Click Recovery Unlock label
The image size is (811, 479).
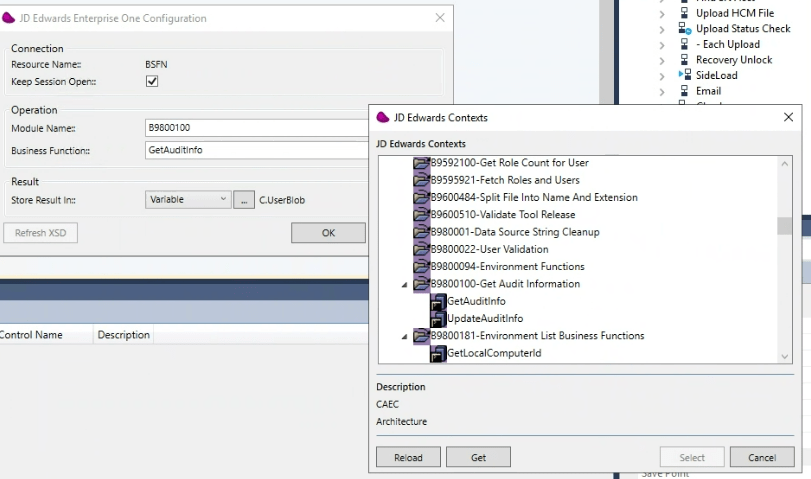pos(734,59)
